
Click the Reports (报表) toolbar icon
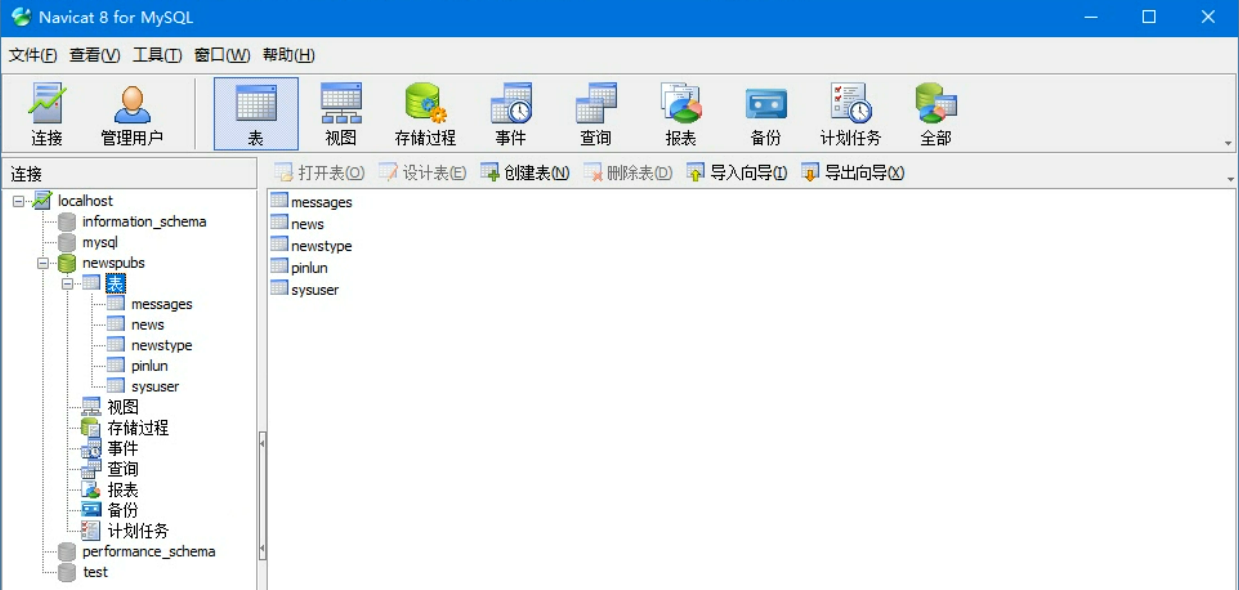click(x=681, y=114)
